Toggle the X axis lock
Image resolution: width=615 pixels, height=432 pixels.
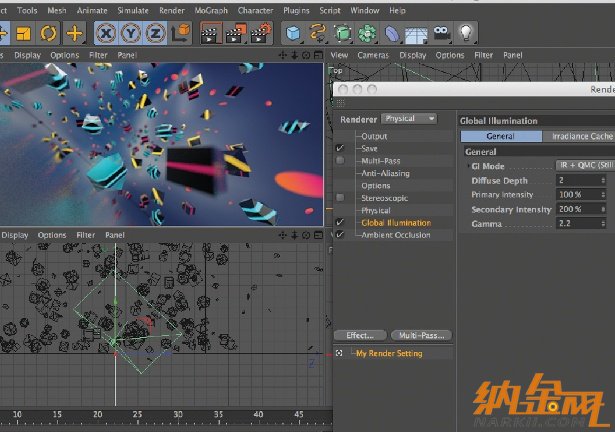(x=106, y=33)
